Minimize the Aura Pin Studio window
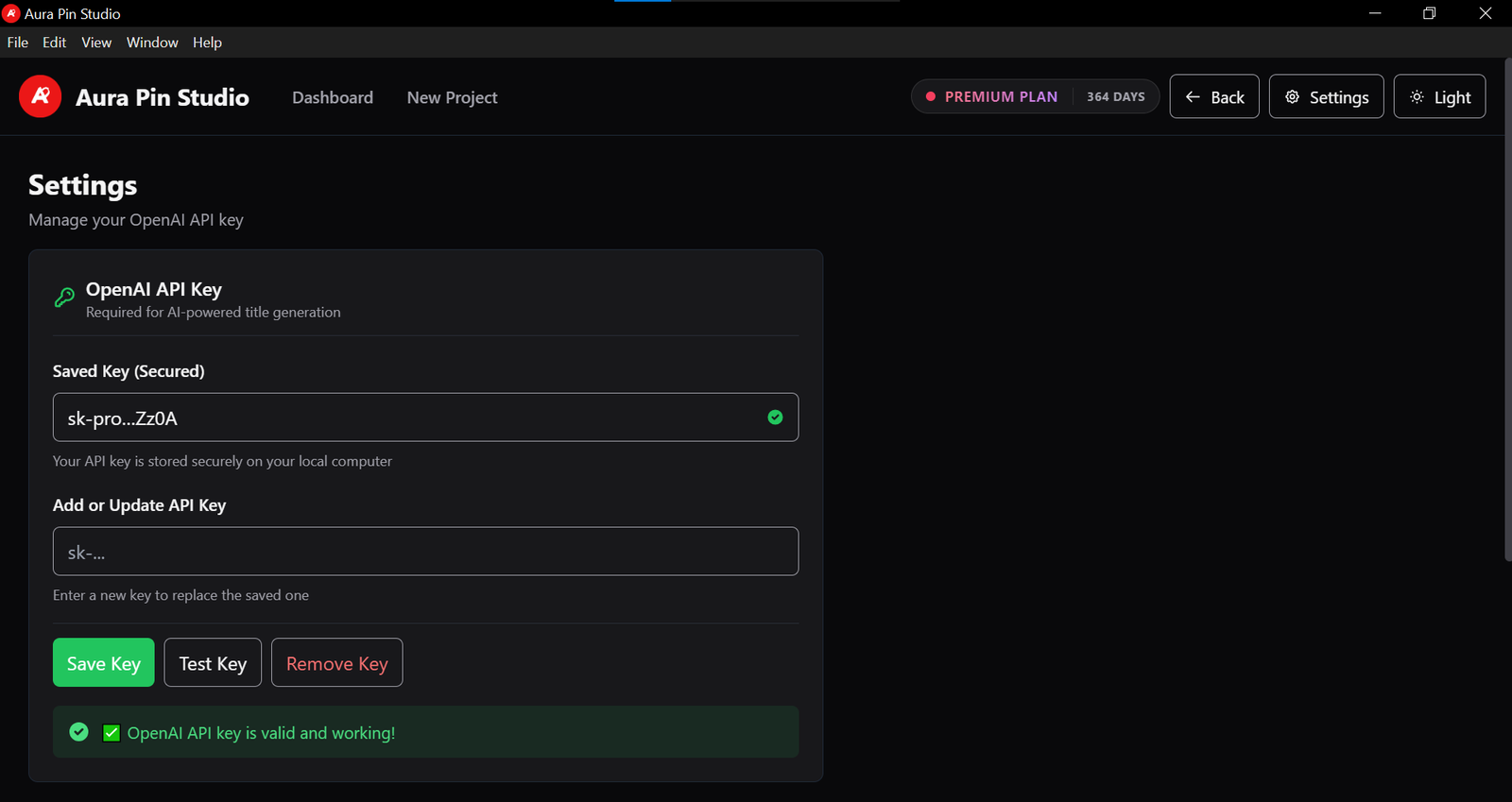Screen dimensions: 1512x802 tap(1375, 13)
